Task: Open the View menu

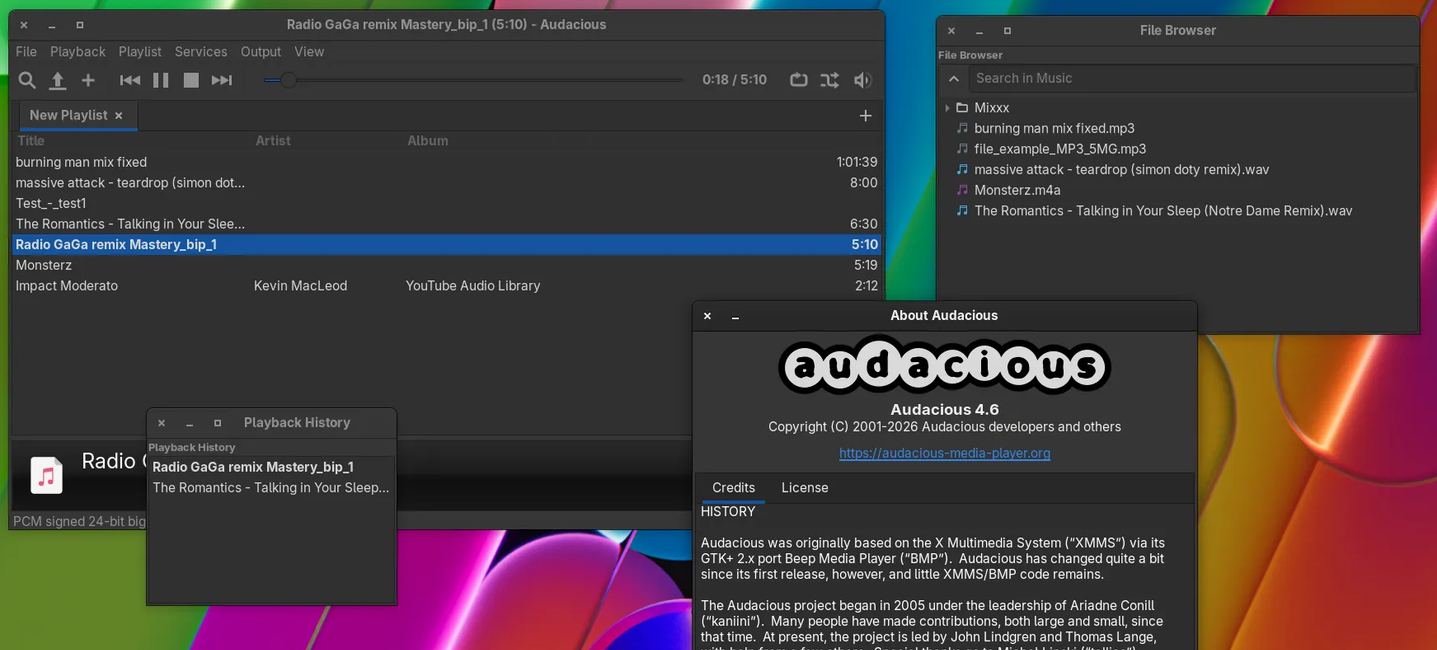Action: [x=309, y=52]
